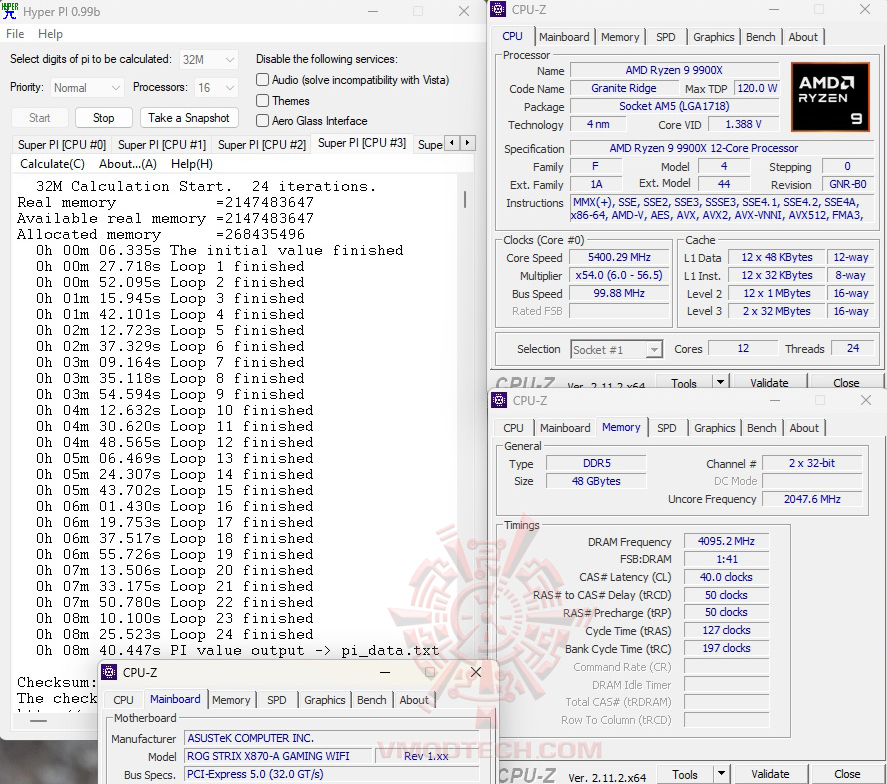Viewport: 887px width, 784px height.
Task: Click the Stop button in Hyper PI
Action: [x=104, y=118]
